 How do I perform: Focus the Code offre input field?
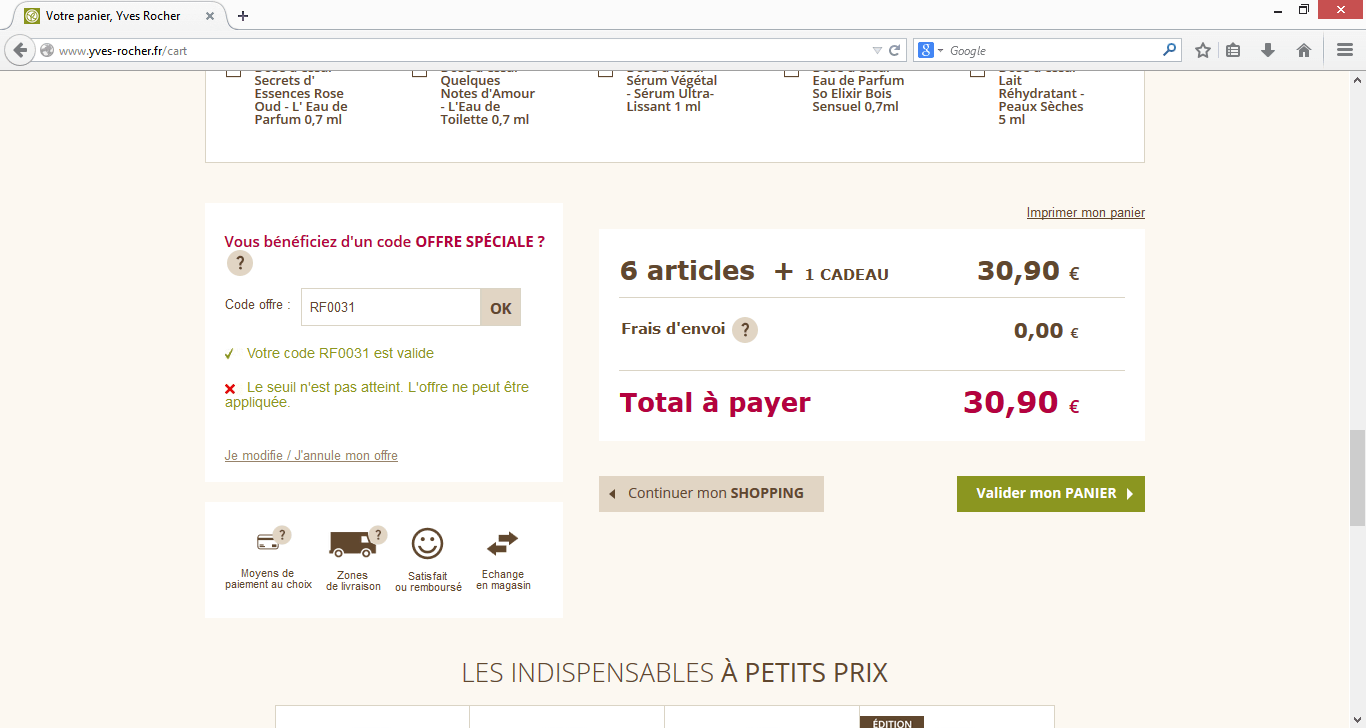390,308
